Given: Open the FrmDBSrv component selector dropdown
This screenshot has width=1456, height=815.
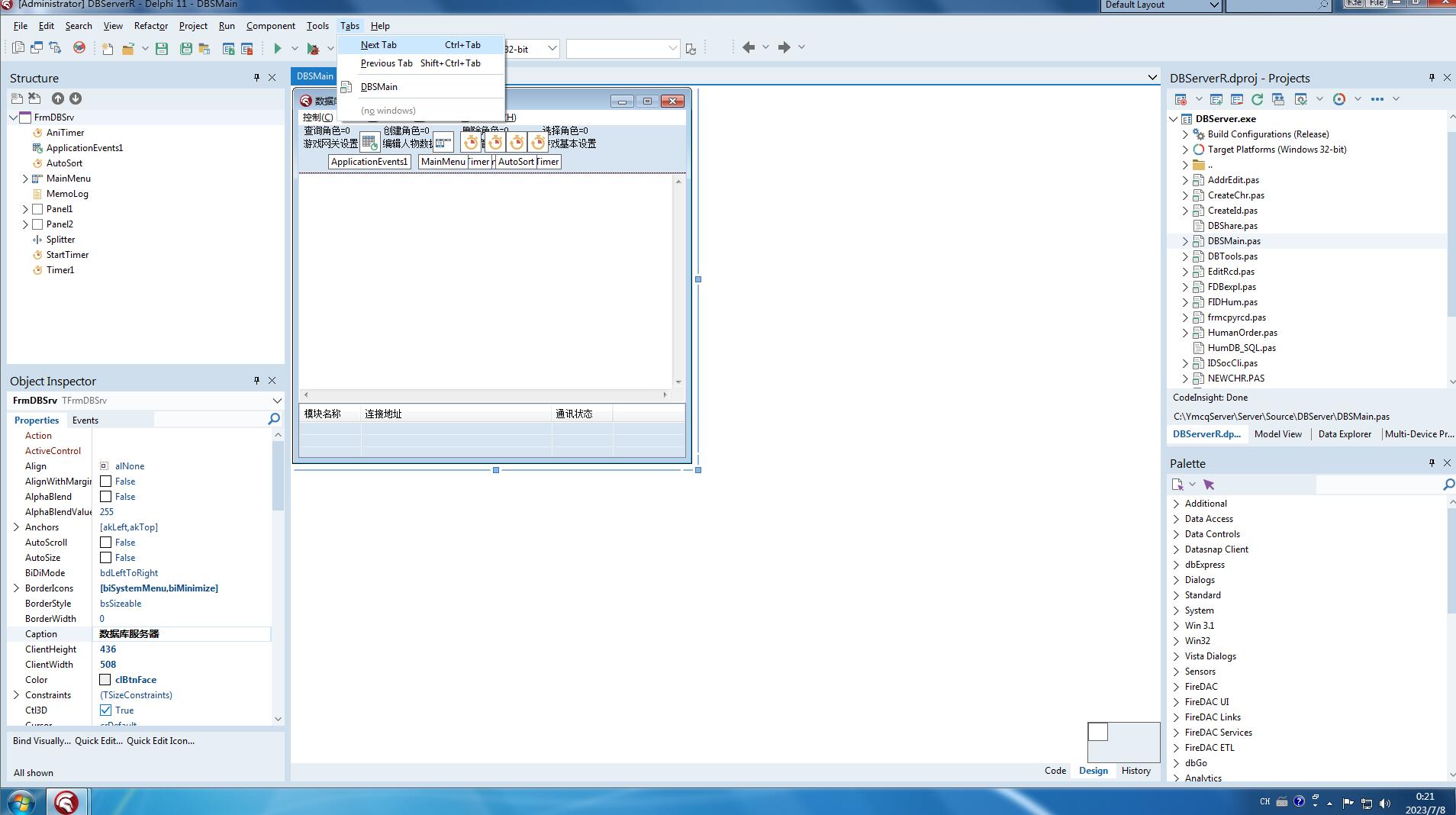Looking at the screenshot, I should pyautogui.click(x=276, y=401).
